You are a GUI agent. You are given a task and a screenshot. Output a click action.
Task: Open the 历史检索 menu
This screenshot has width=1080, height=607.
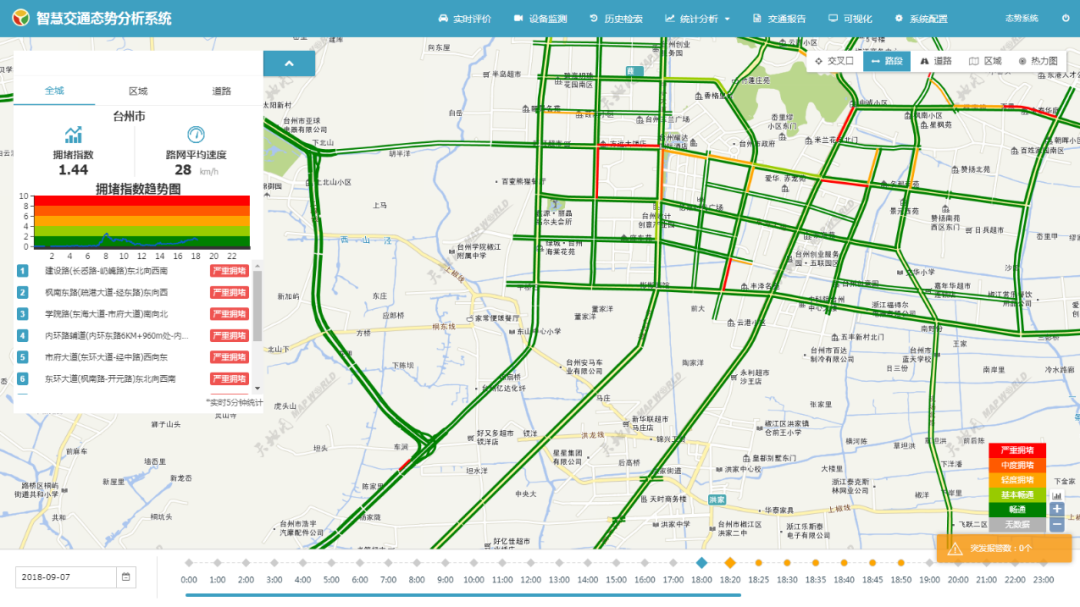coord(616,19)
